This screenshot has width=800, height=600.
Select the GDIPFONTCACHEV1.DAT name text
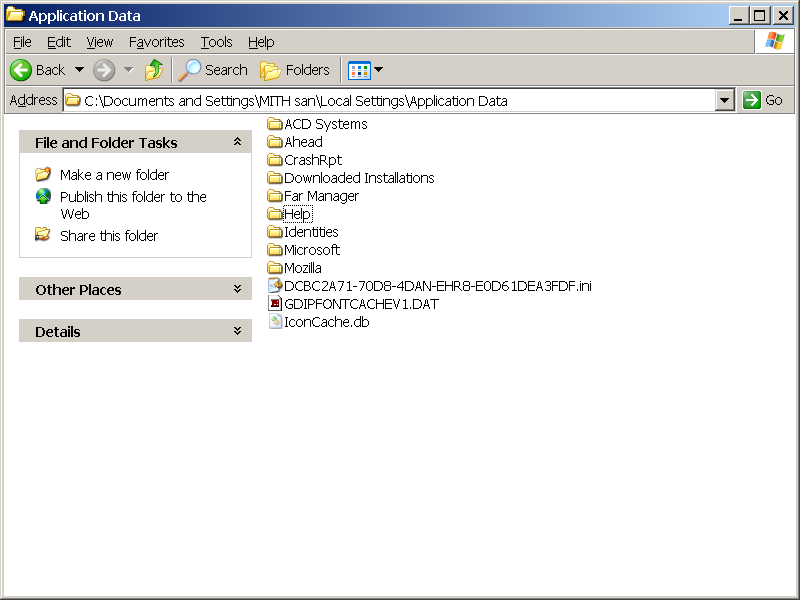click(x=361, y=304)
